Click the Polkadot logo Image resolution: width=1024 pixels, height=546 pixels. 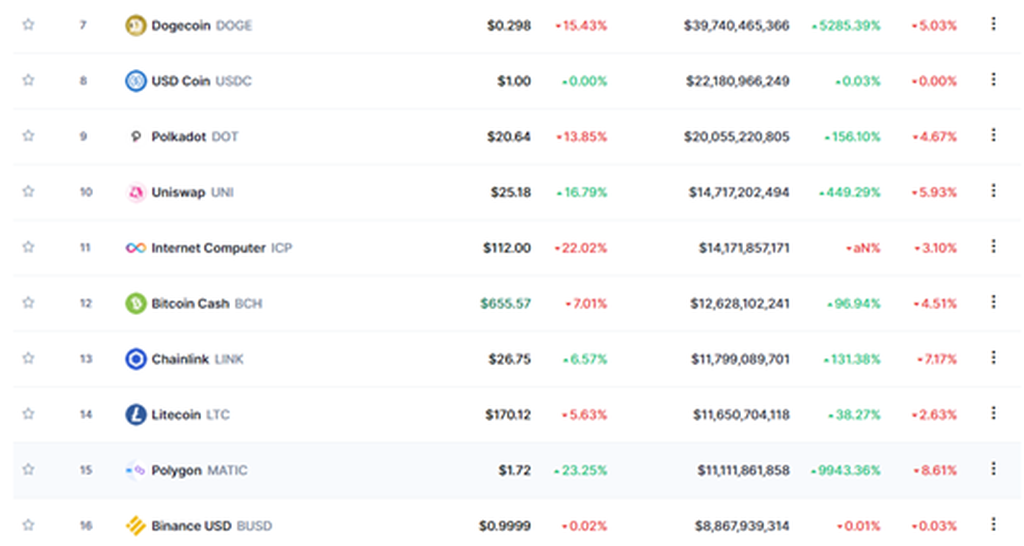coord(136,136)
